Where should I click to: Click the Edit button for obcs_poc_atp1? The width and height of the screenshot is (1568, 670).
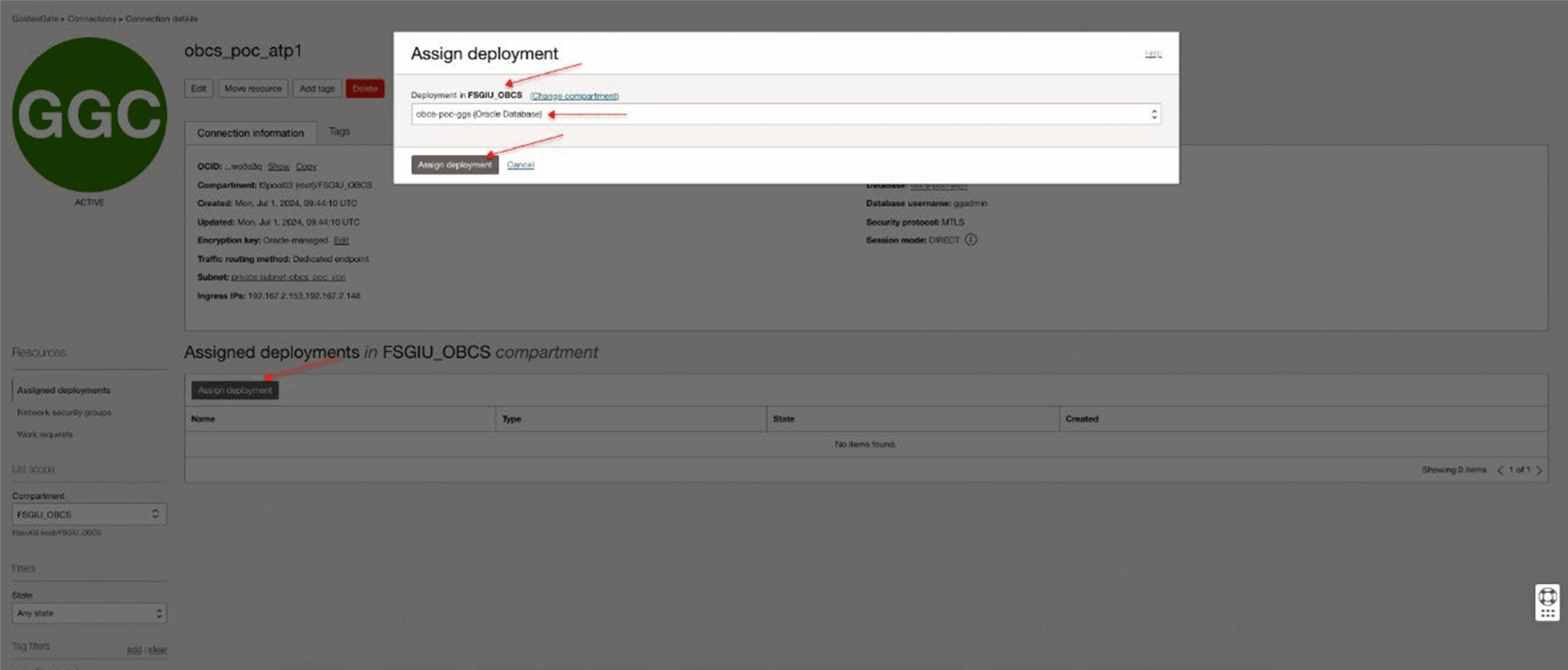coord(199,88)
